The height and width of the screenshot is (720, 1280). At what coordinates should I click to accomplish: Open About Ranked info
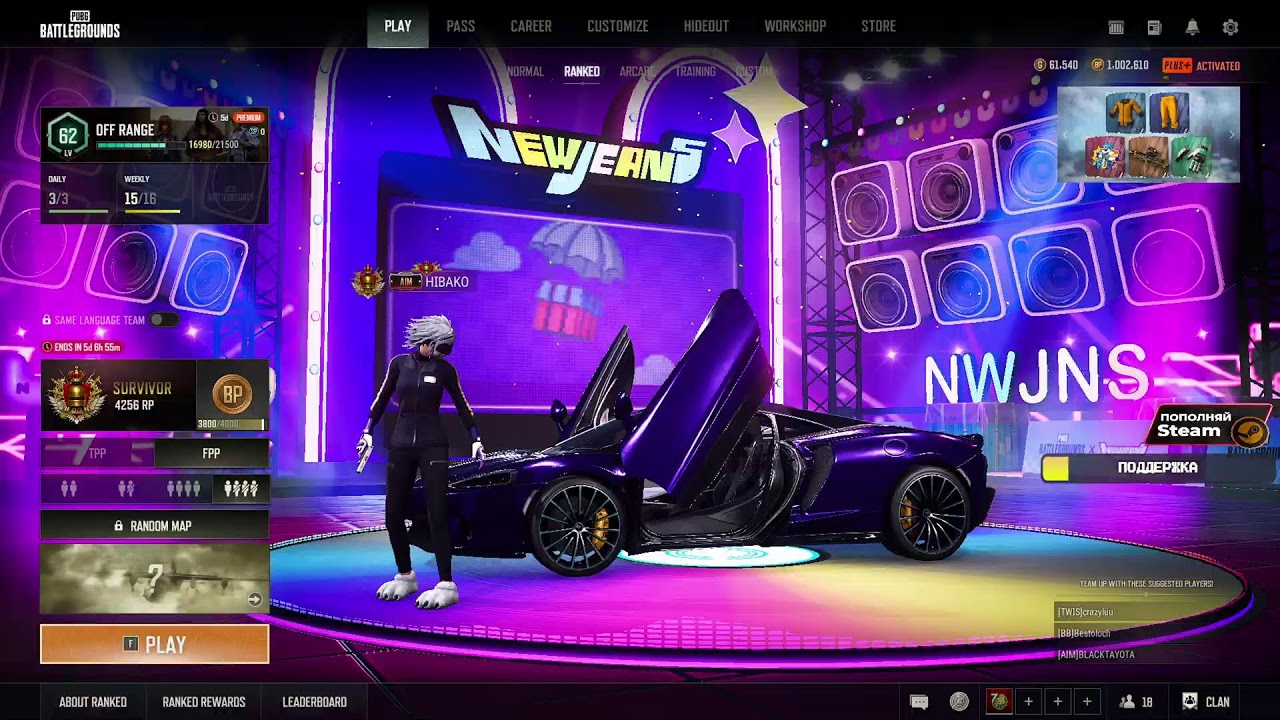[x=93, y=702]
